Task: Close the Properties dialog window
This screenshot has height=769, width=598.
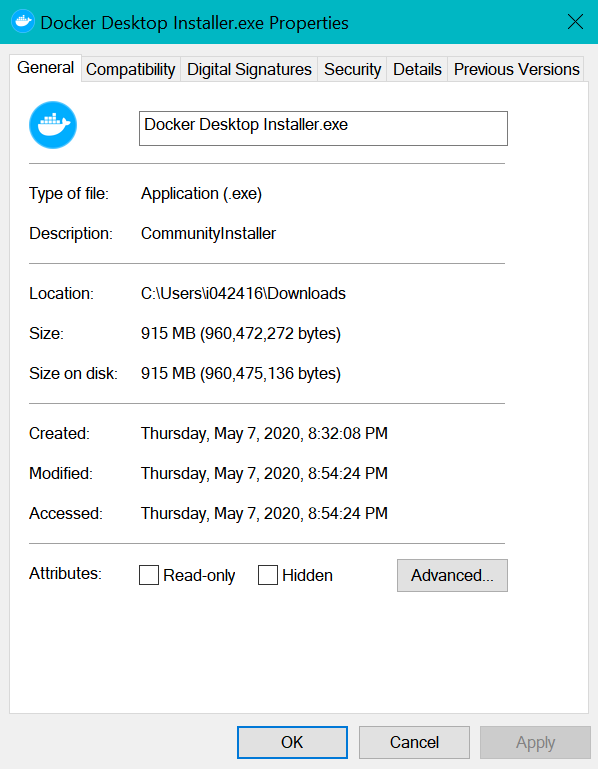Action: click(x=575, y=22)
